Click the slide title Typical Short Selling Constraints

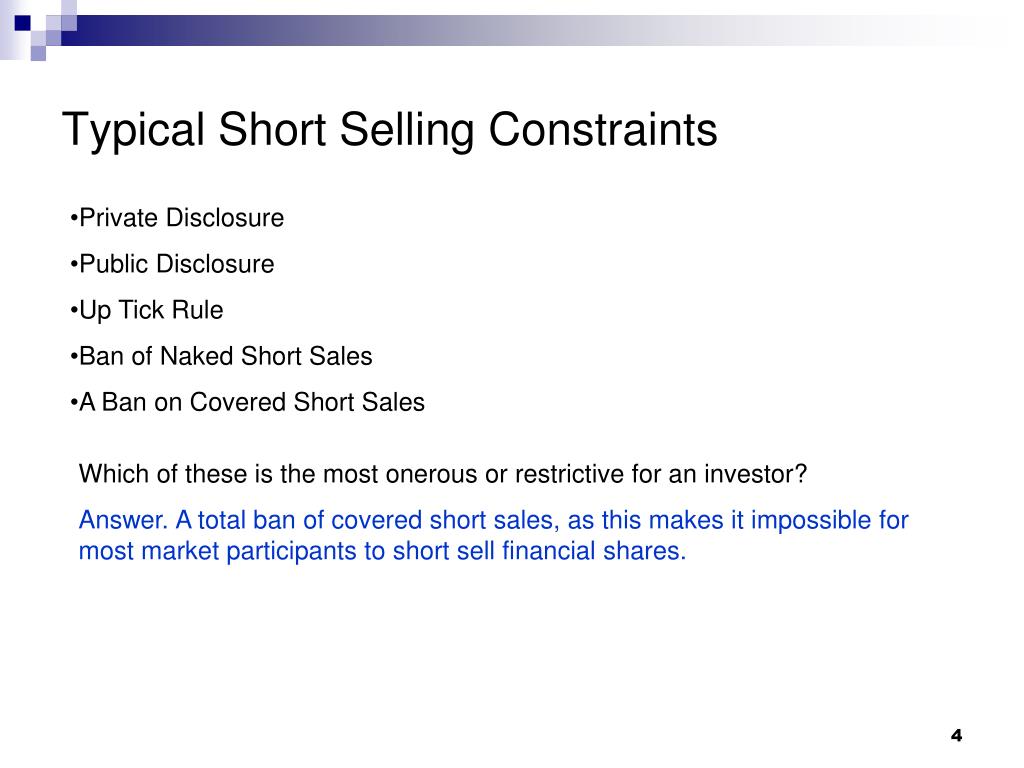(390, 130)
